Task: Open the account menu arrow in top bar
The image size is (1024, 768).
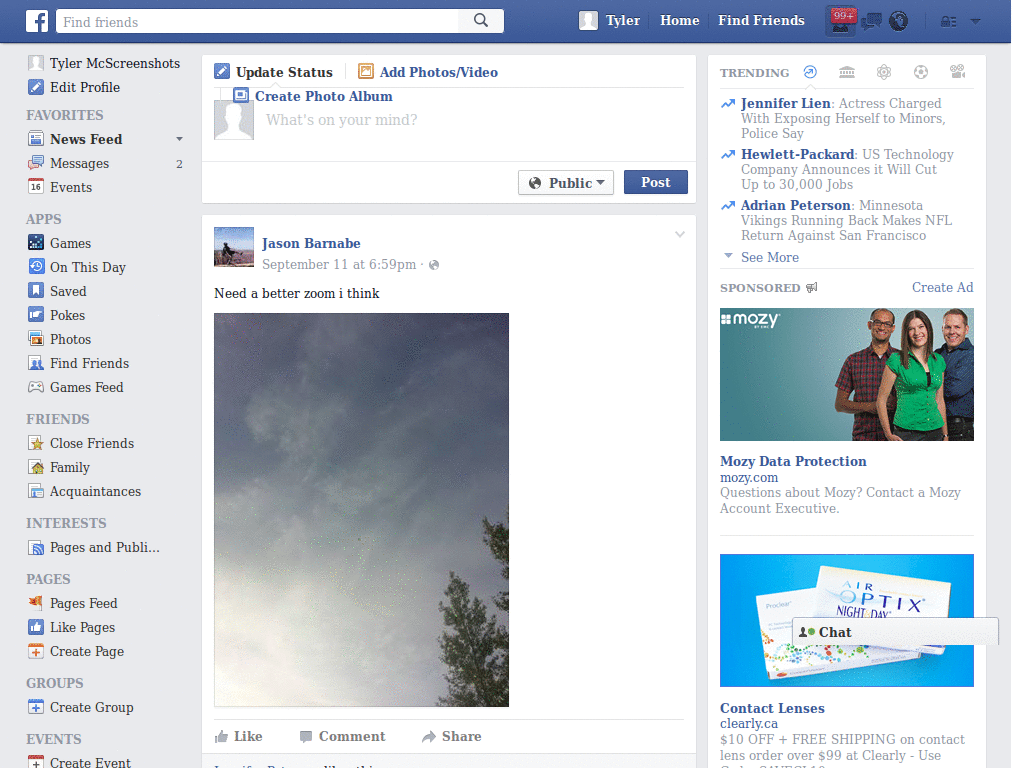Action: pos(976,22)
